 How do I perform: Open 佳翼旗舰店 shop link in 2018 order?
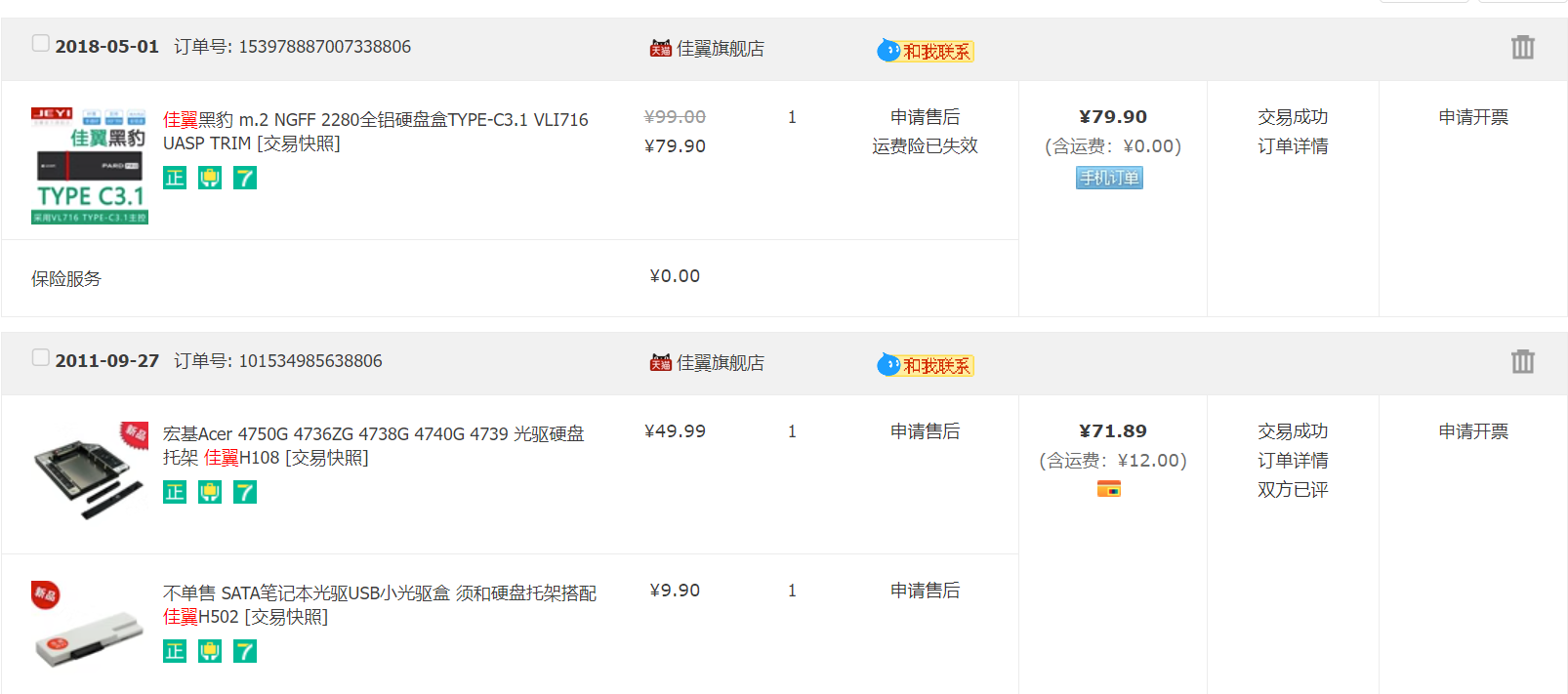(x=721, y=48)
